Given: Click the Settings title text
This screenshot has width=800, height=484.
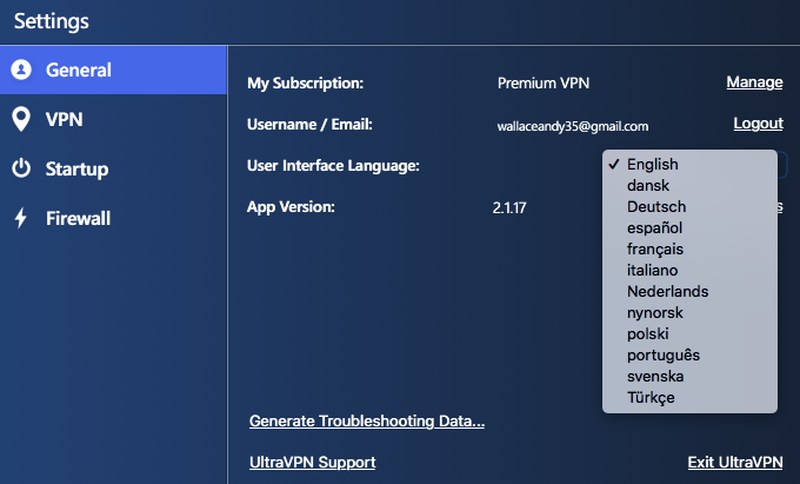Looking at the screenshot, I should [x=52, y=21].
